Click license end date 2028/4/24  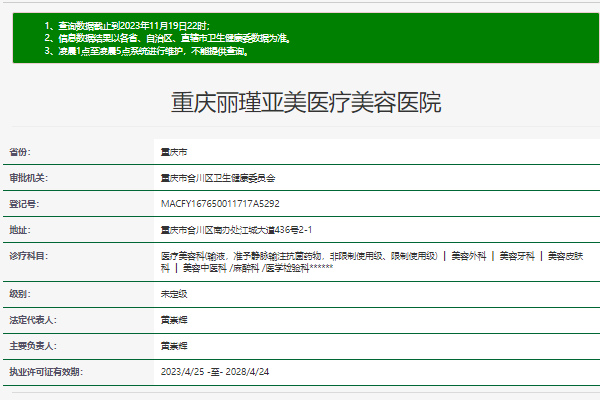click(x=247, y=372)
